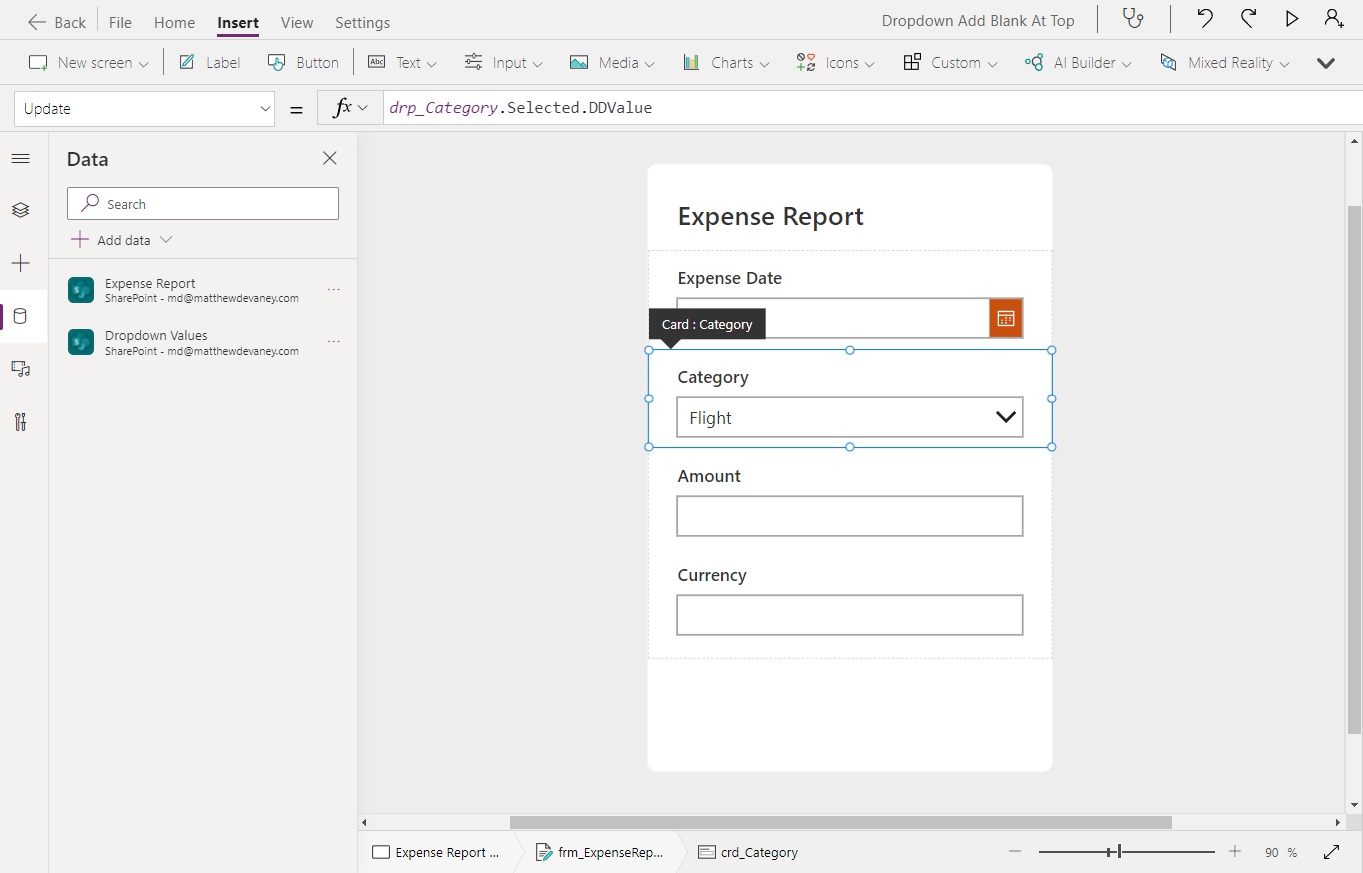Screen dimensions: 1363x873
Task: Expand the ribbon overflow chevron
Action: point(1326,62)
